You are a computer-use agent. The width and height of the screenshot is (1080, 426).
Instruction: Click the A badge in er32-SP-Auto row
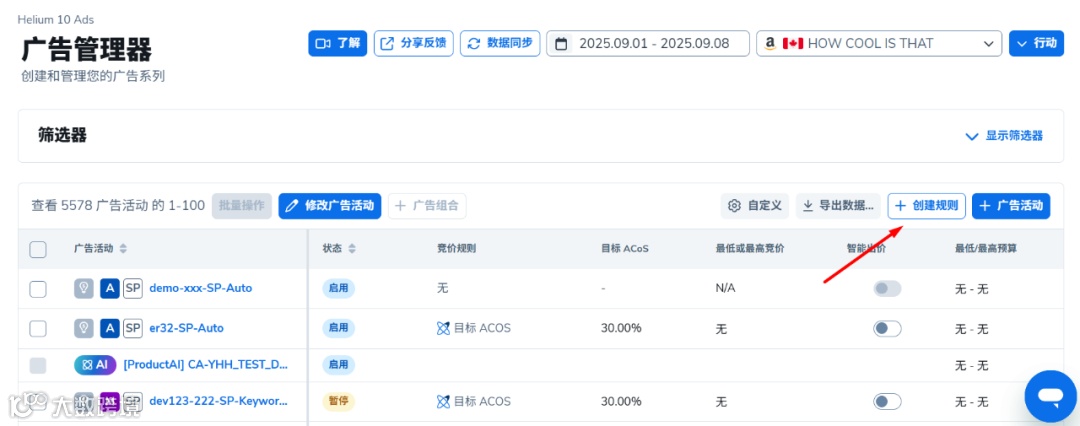click(110, 328)
